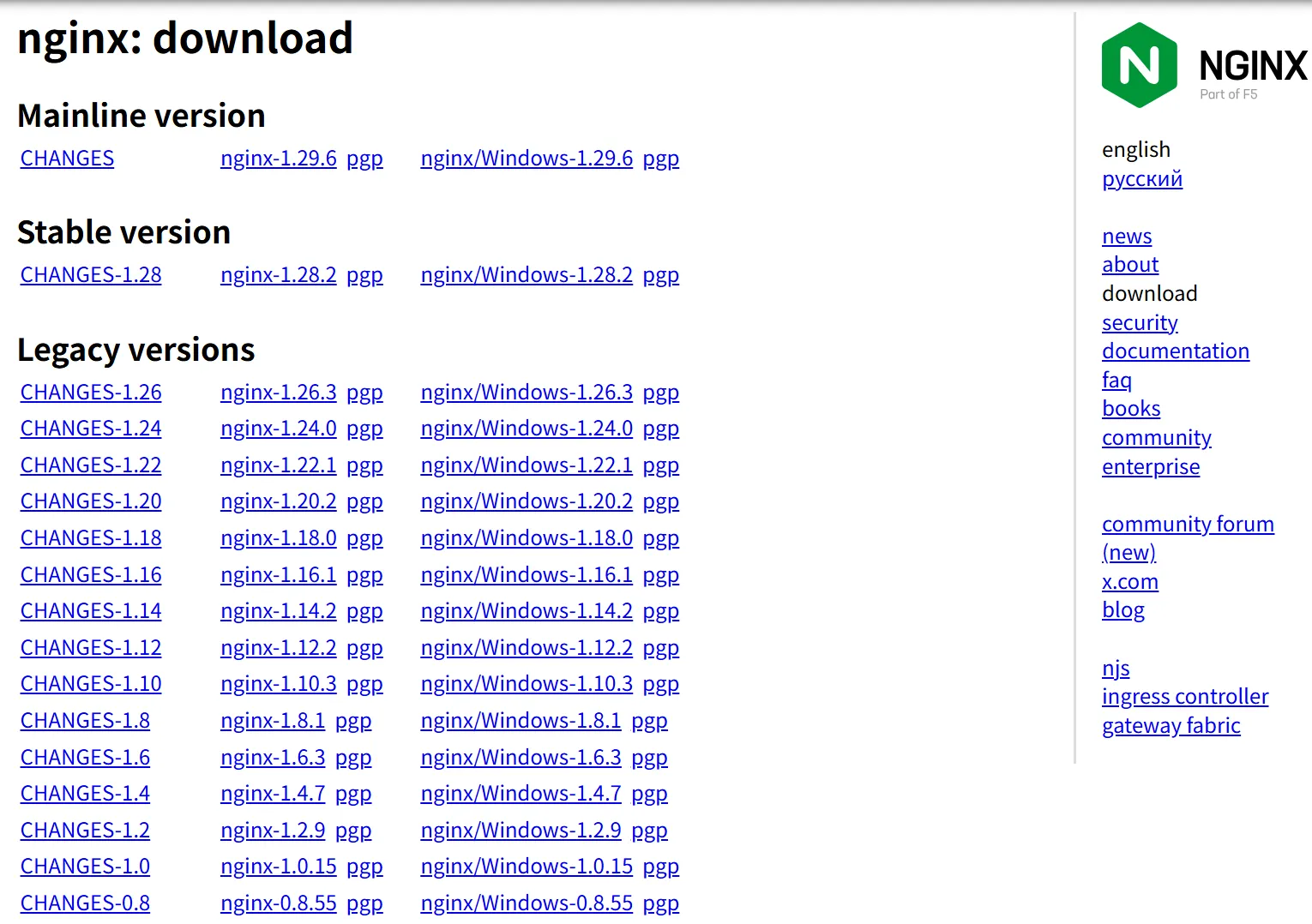Download nginx/Windows-1.29.6 build

[526, 159]
